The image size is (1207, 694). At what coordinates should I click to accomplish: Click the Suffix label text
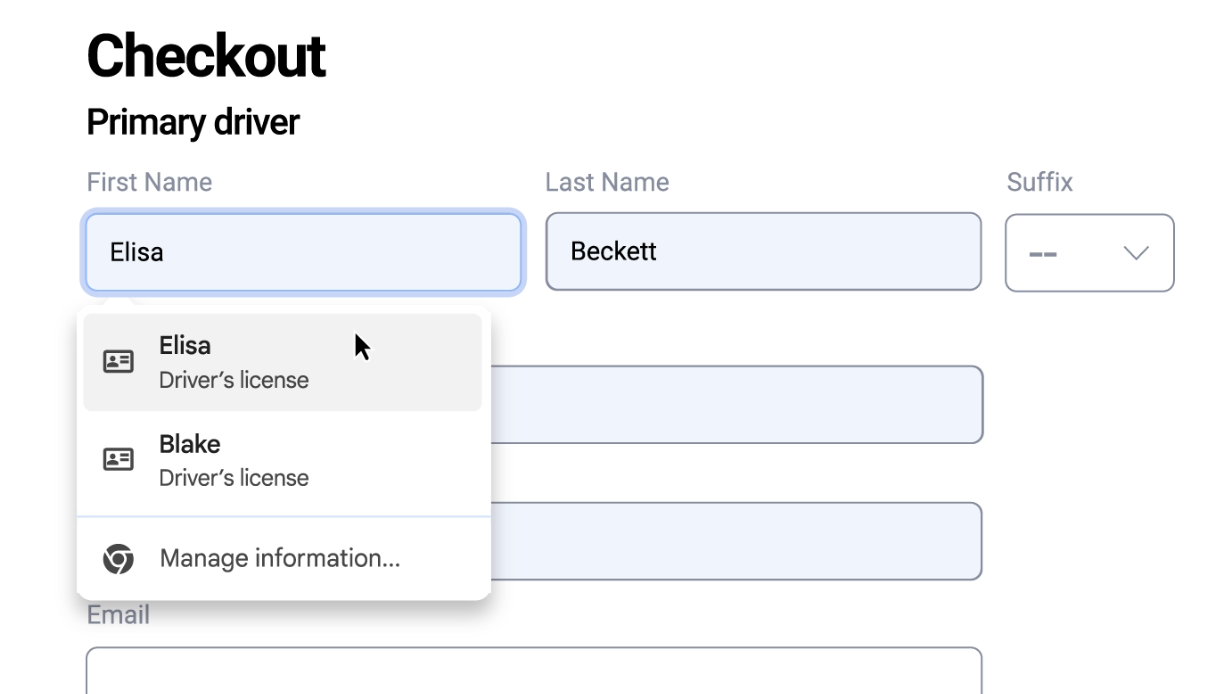pyautogui.click(x=1039, y=182)
